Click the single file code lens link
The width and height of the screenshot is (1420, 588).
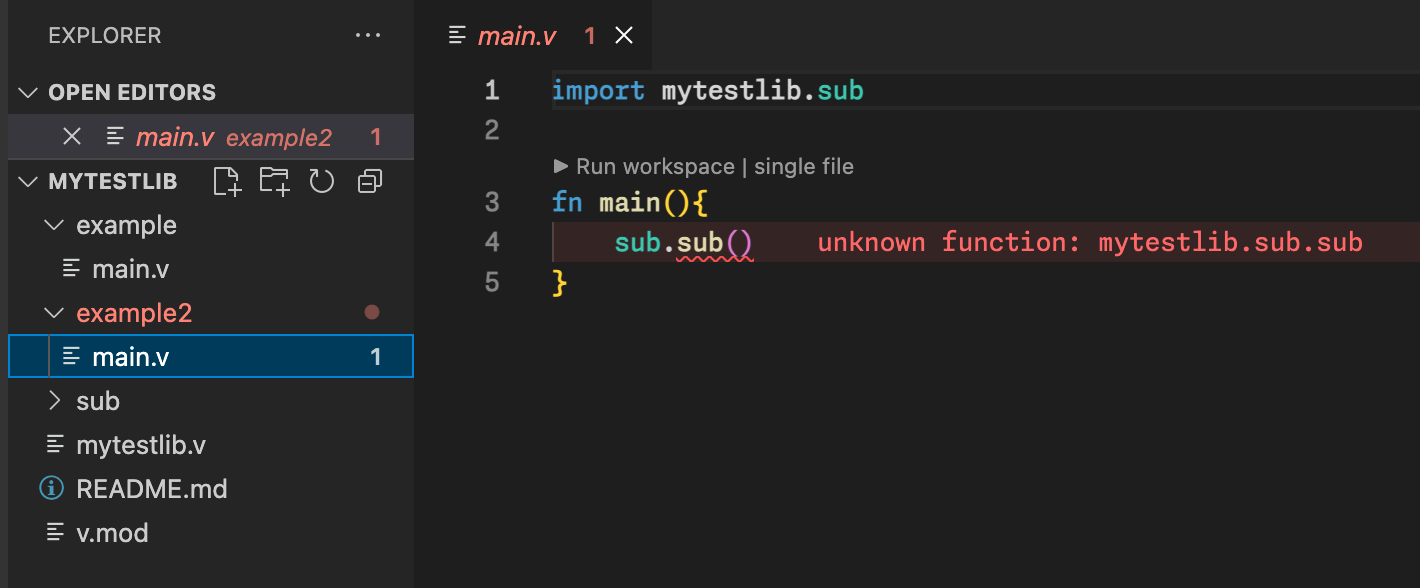coord(803,167)
